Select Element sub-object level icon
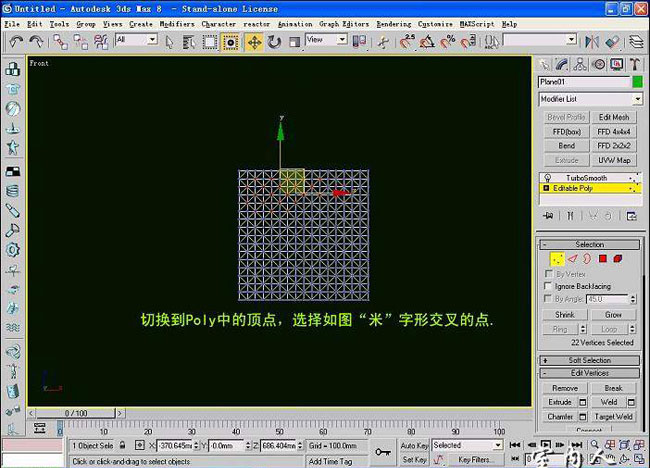650x468 pixels. tap(618, 259)
